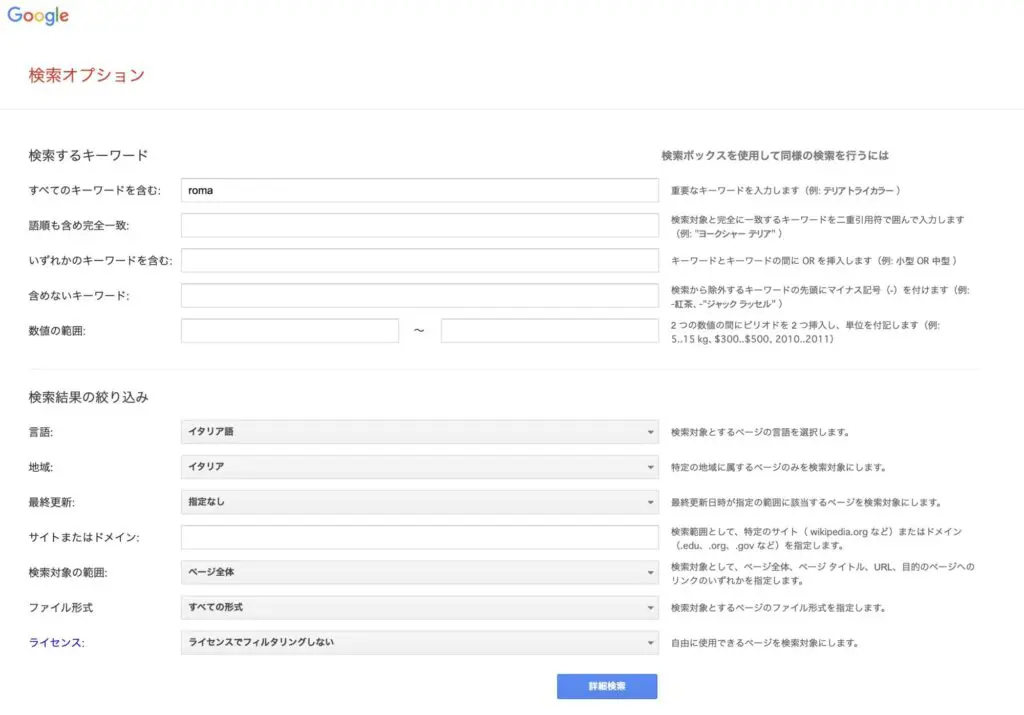The width and height of the screenshot is (1024, 715).
Task: Click the 言語 field label
Action: [41, 432]
